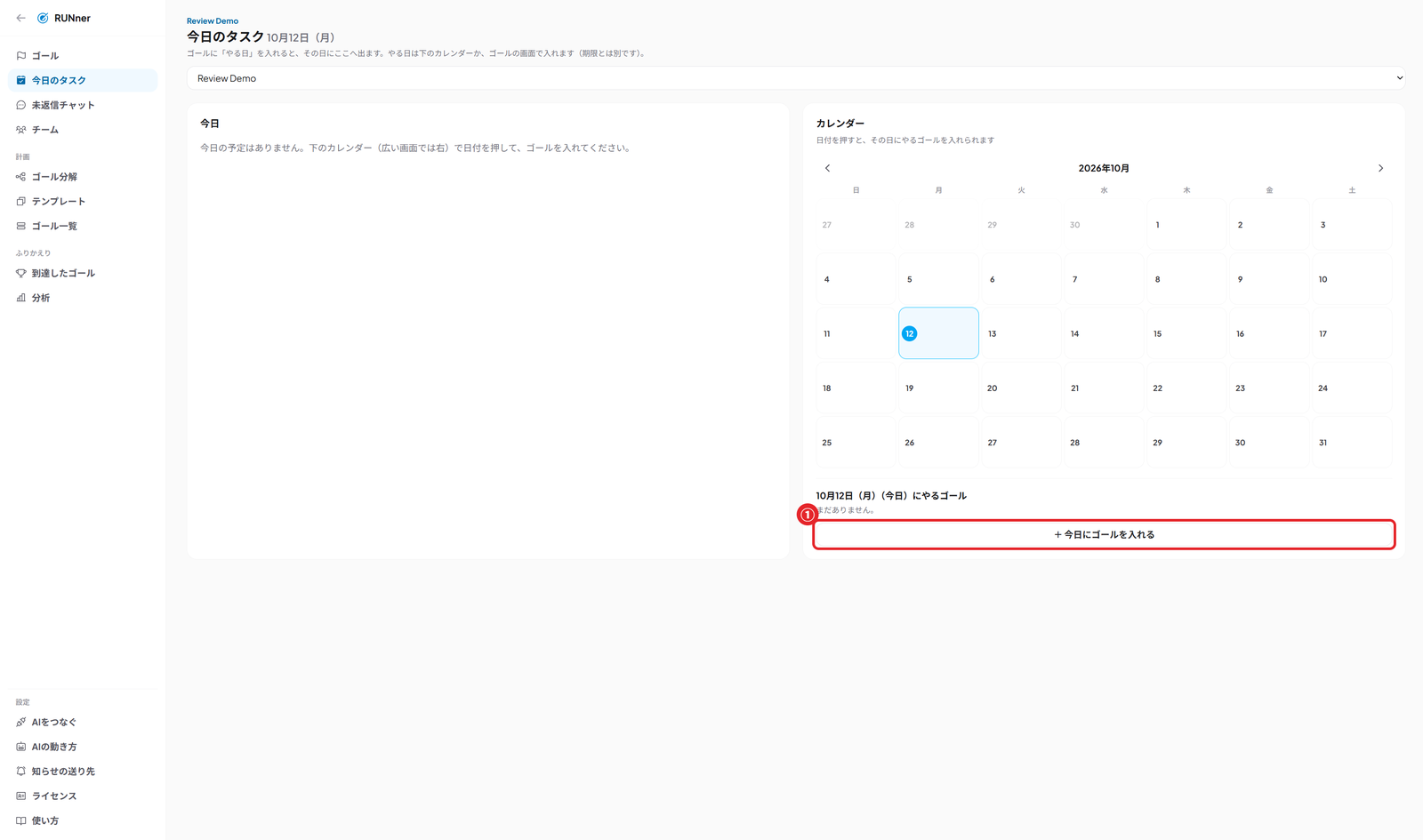Open チーム in the sidebar
This screenshot has height=840, width=1423.
pos(83,130)
